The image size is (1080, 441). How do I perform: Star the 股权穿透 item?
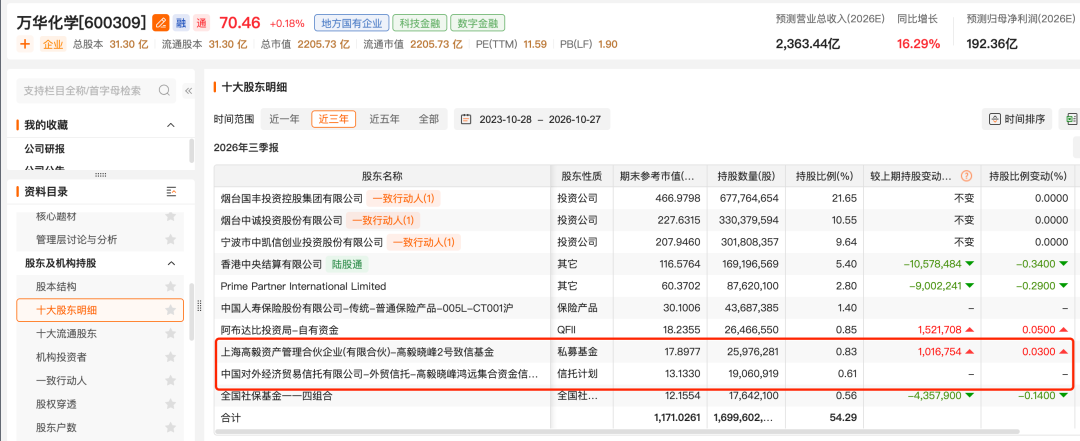[170, 404]
